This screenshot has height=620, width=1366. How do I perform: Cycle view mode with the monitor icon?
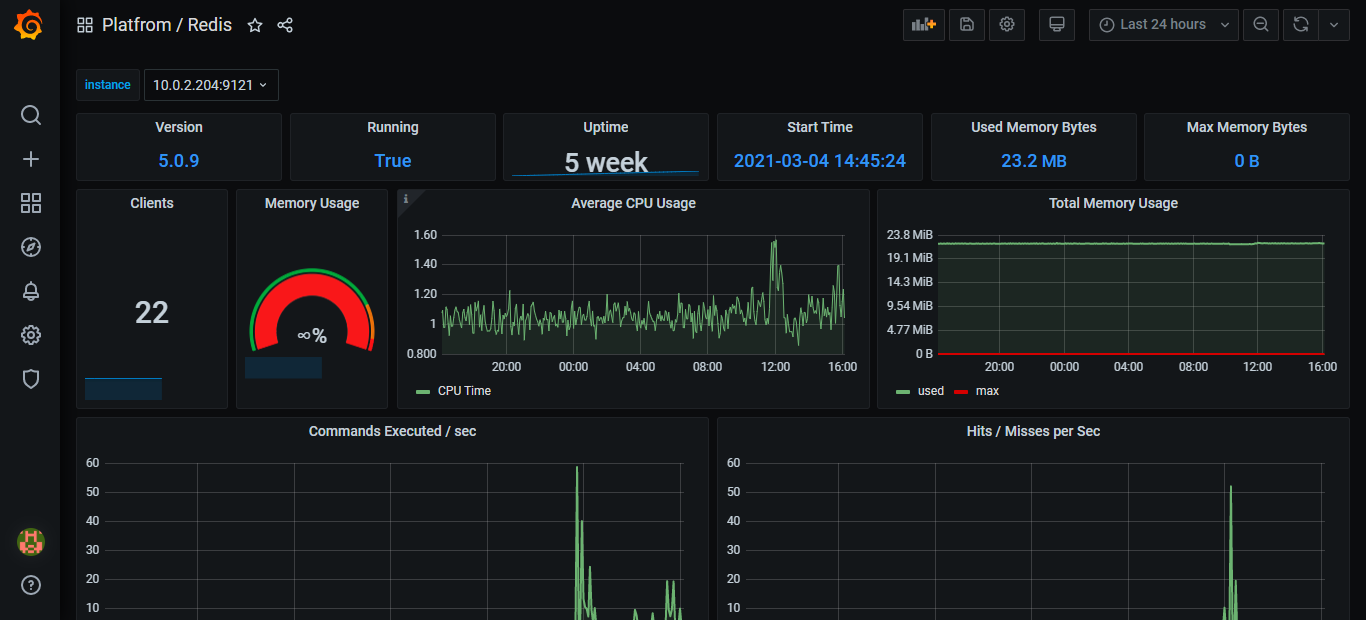click(1057, 25)
